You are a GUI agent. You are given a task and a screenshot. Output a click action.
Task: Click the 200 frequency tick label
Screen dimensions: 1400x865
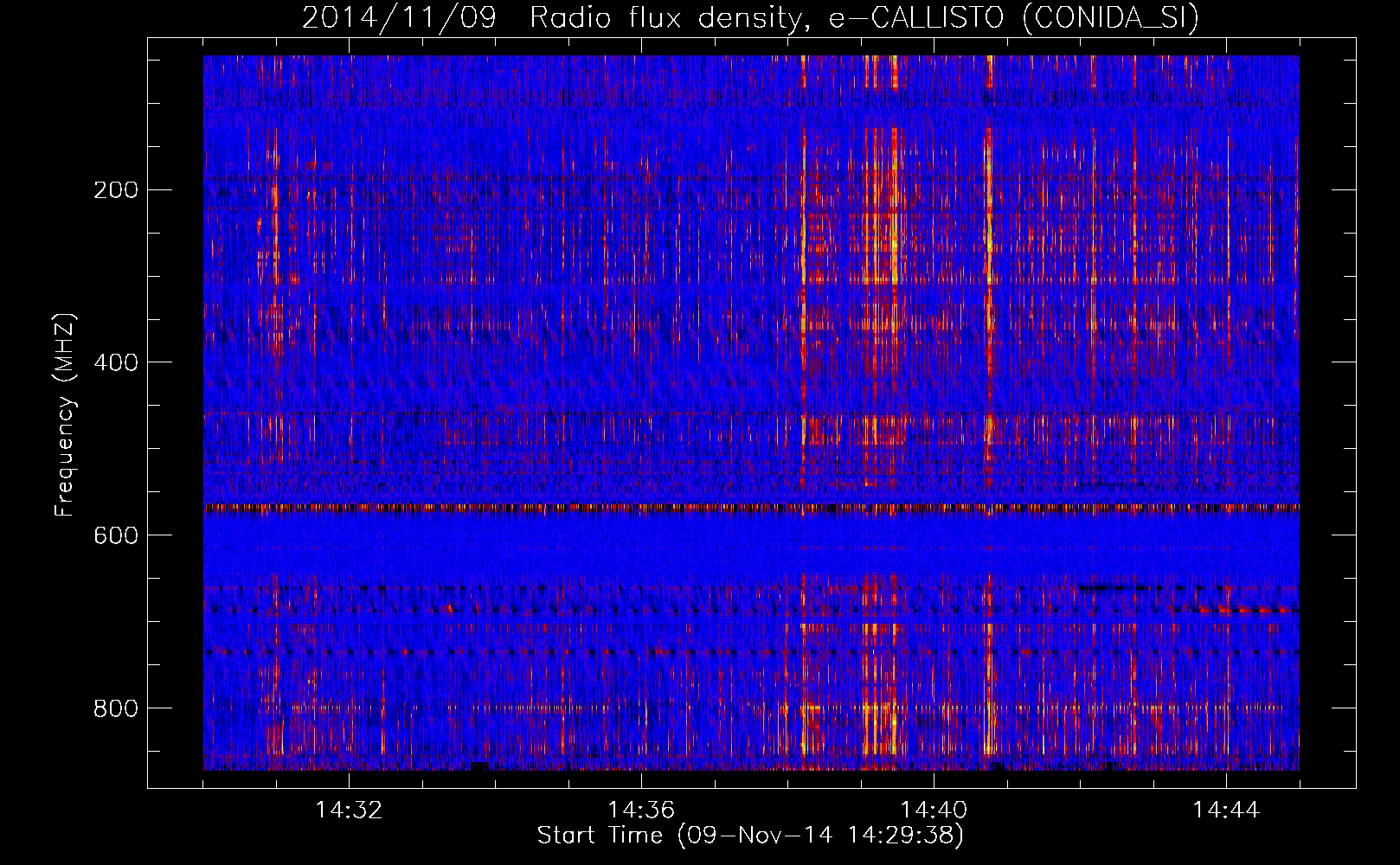[116, 190]
